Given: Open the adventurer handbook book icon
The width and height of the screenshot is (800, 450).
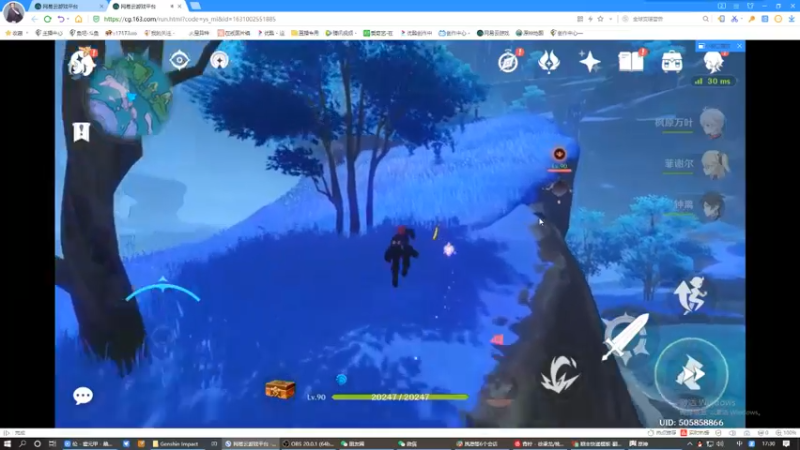Looking at the screenshot, I should pyautogui.click(x=632, y=62).
